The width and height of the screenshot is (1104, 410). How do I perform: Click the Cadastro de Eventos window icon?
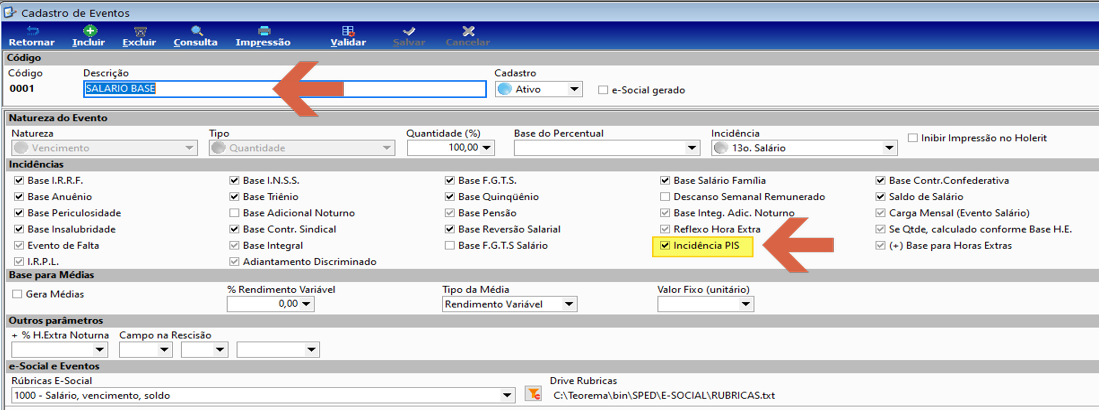click(x=10, y=11)
